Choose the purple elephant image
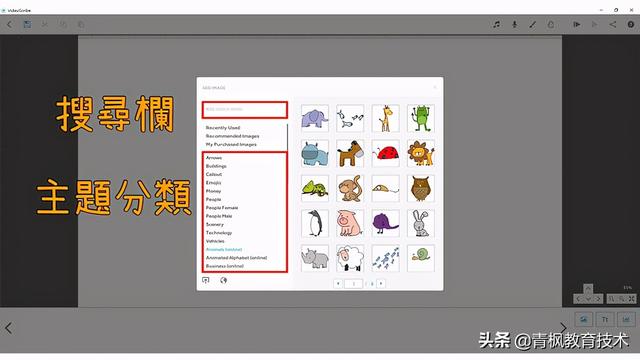640x360 pixels. 315,118
